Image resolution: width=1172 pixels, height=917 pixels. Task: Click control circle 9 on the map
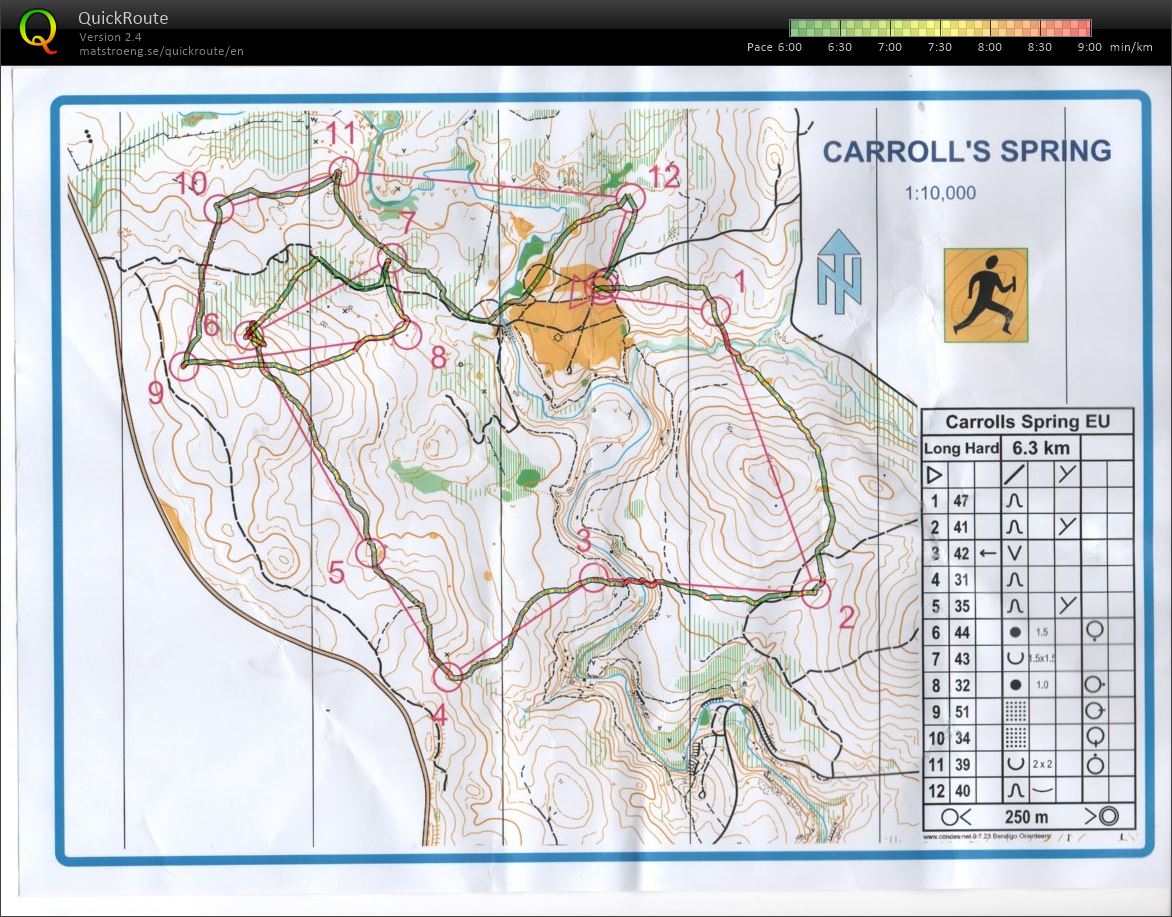point(184,366)
